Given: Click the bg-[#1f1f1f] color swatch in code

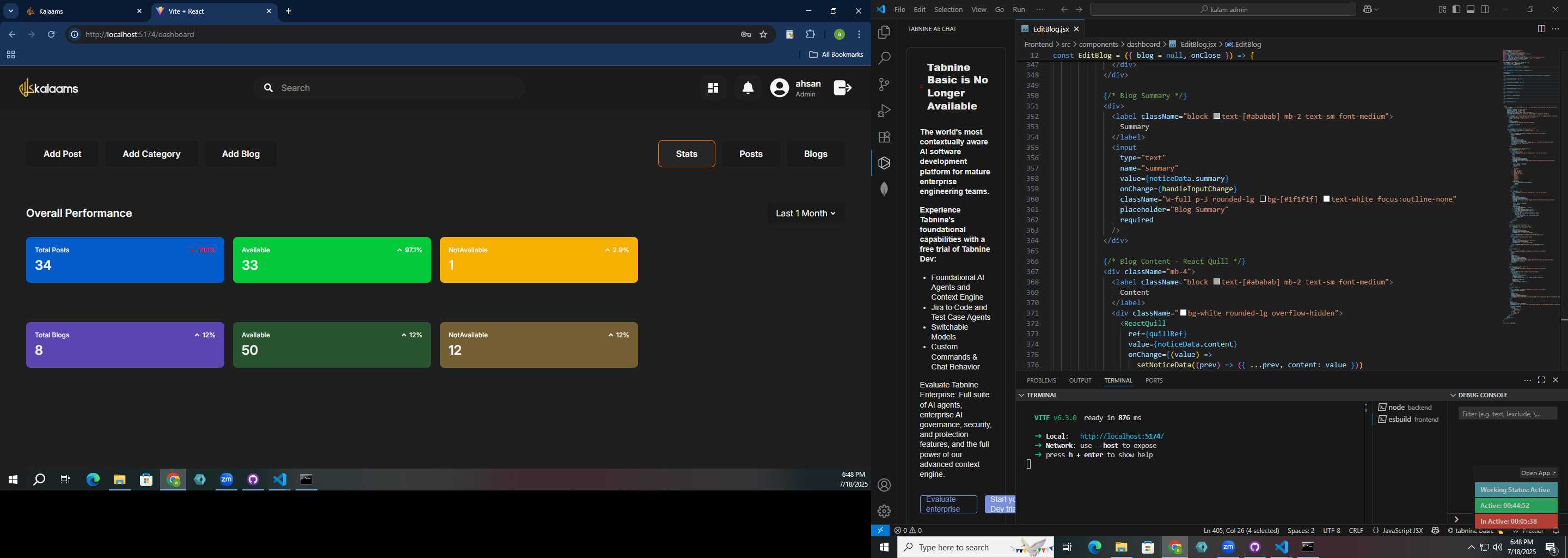Looking at the screenshot, I should point(1263,199).
